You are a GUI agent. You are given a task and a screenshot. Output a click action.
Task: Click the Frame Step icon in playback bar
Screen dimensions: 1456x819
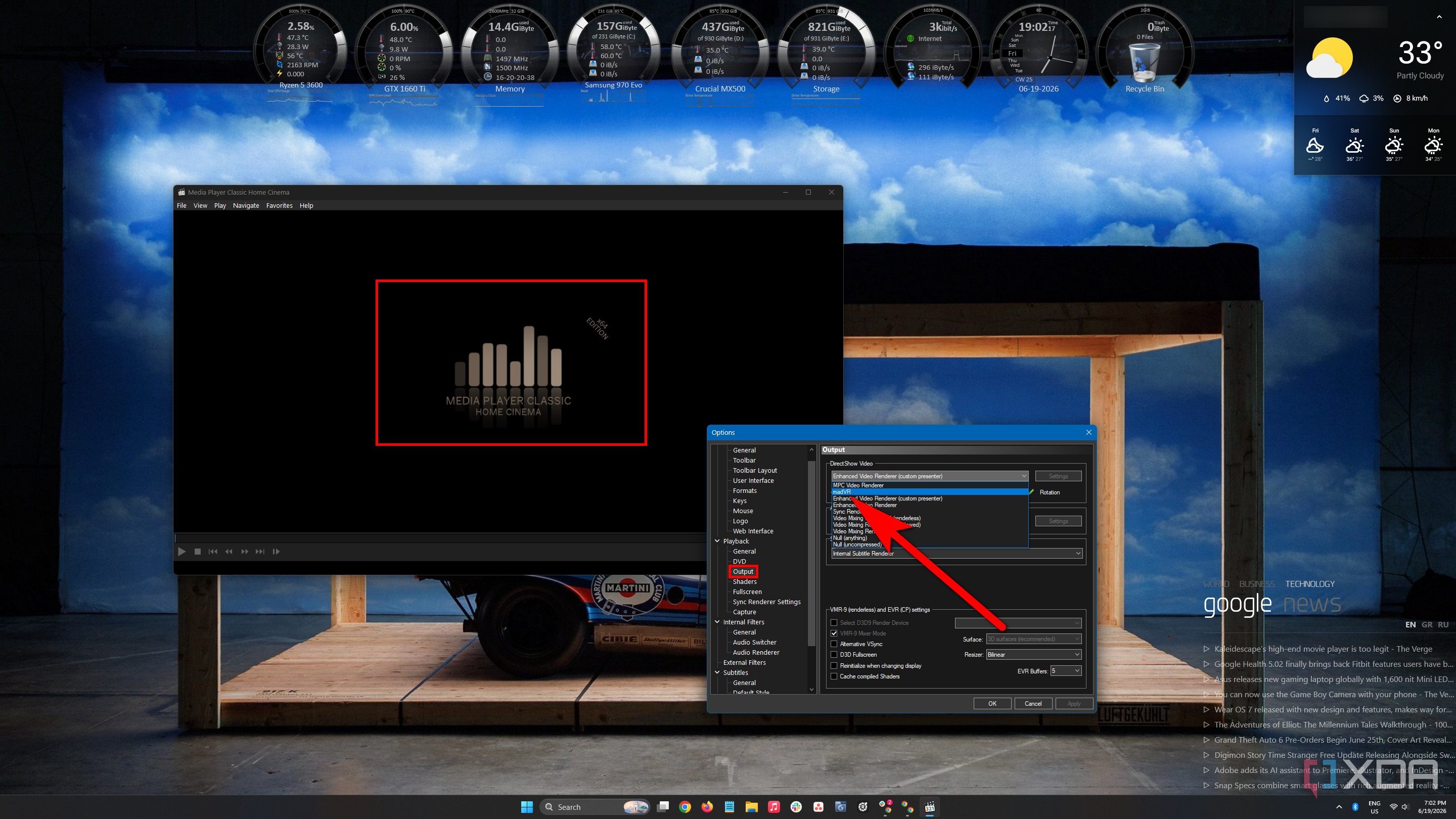276,552
